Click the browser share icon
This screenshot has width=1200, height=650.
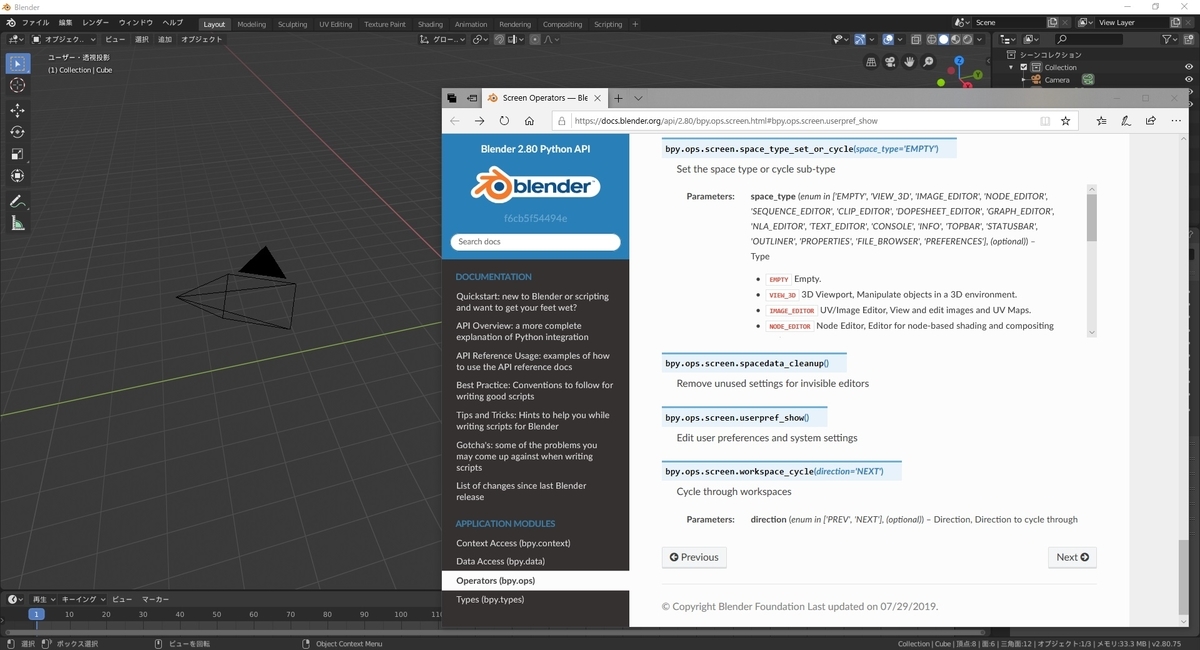(1151, 120)
